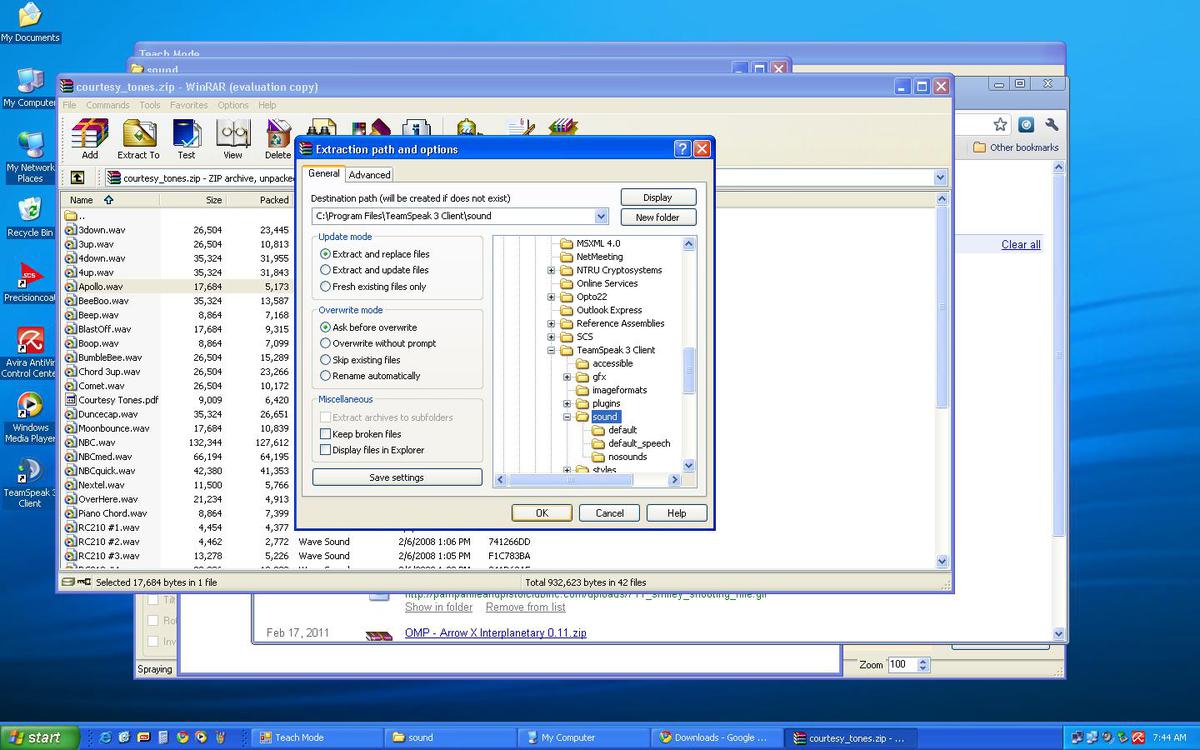
Task: Click the folder tree vertical scrollbar
Action: [688, 370]
